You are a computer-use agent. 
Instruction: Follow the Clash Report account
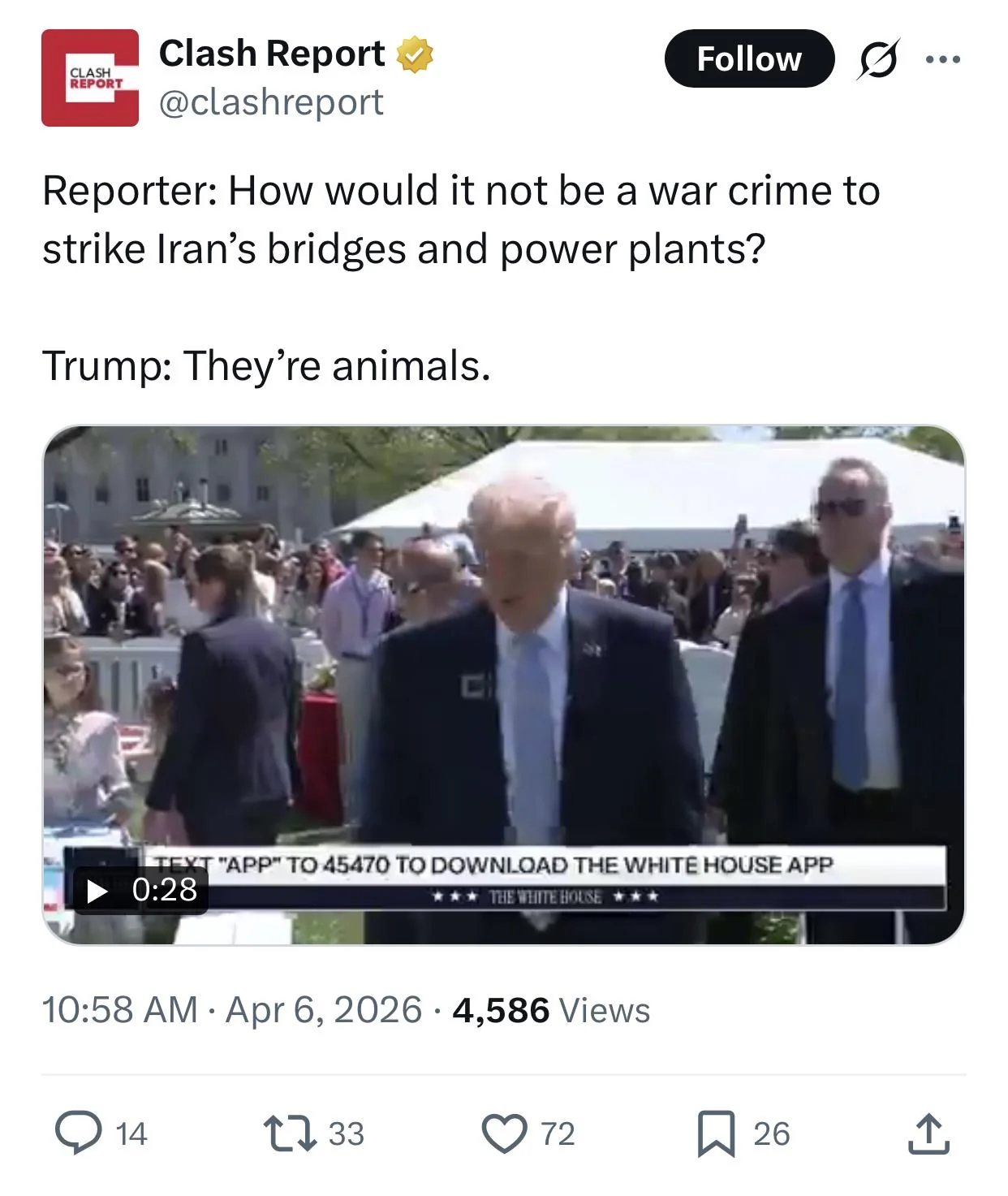click(748, 59)
